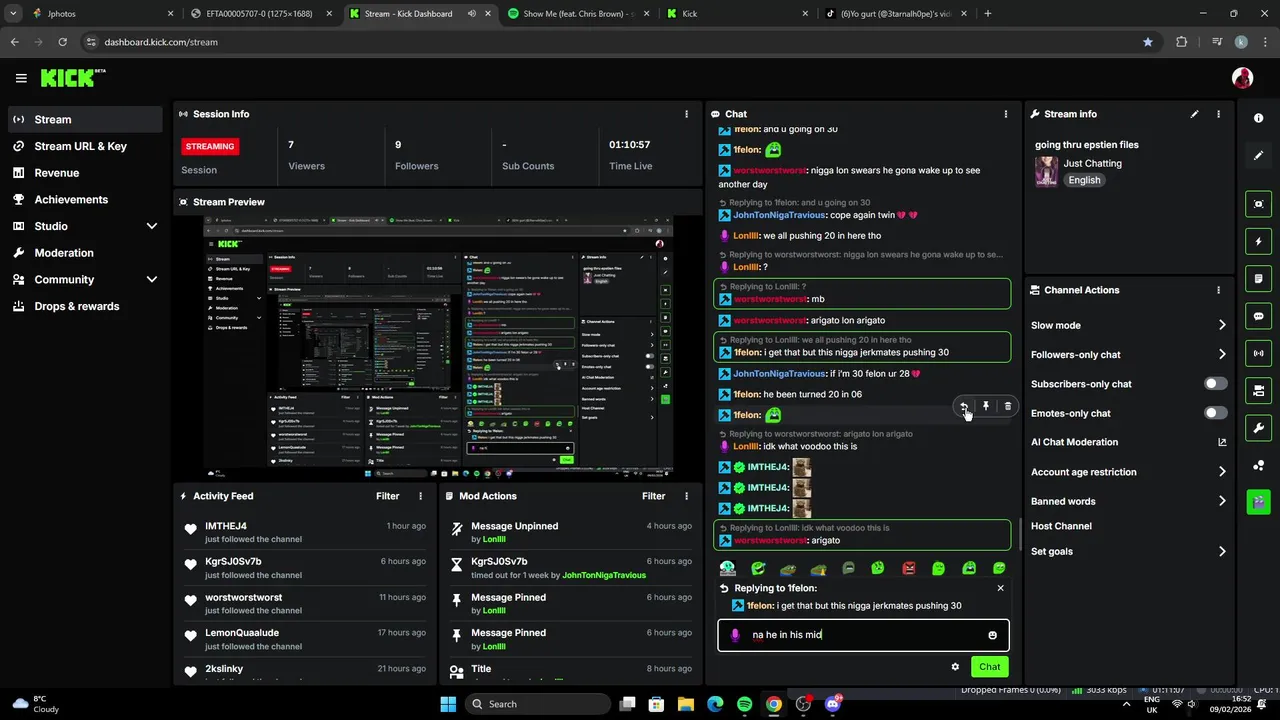Delete the hovered chat message
The width and height of the screenshot is (1280, 720).
pos(1007,406)
